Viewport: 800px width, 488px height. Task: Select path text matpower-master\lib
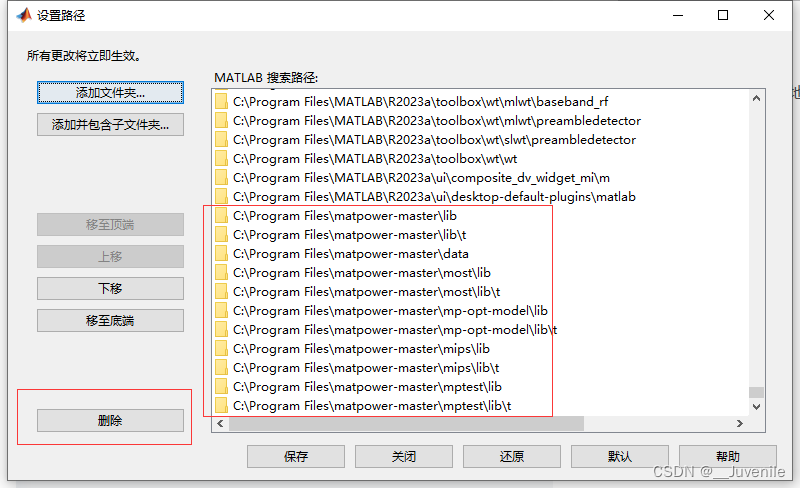tap(345, 216)
